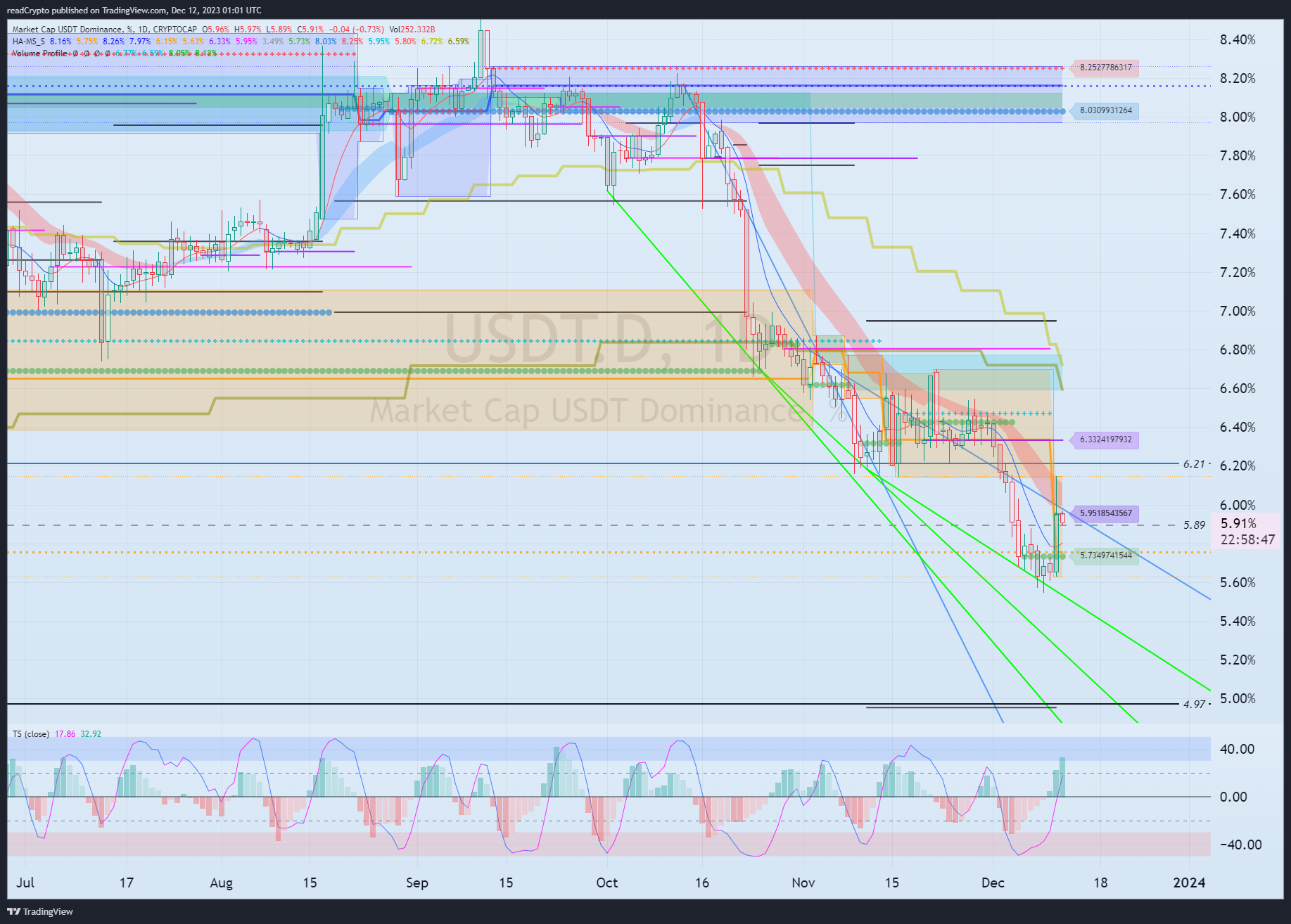Open the readCrypto published on TradingView.com header
The width and height of the screenshot is (1291, 924).
coord(134,10)
